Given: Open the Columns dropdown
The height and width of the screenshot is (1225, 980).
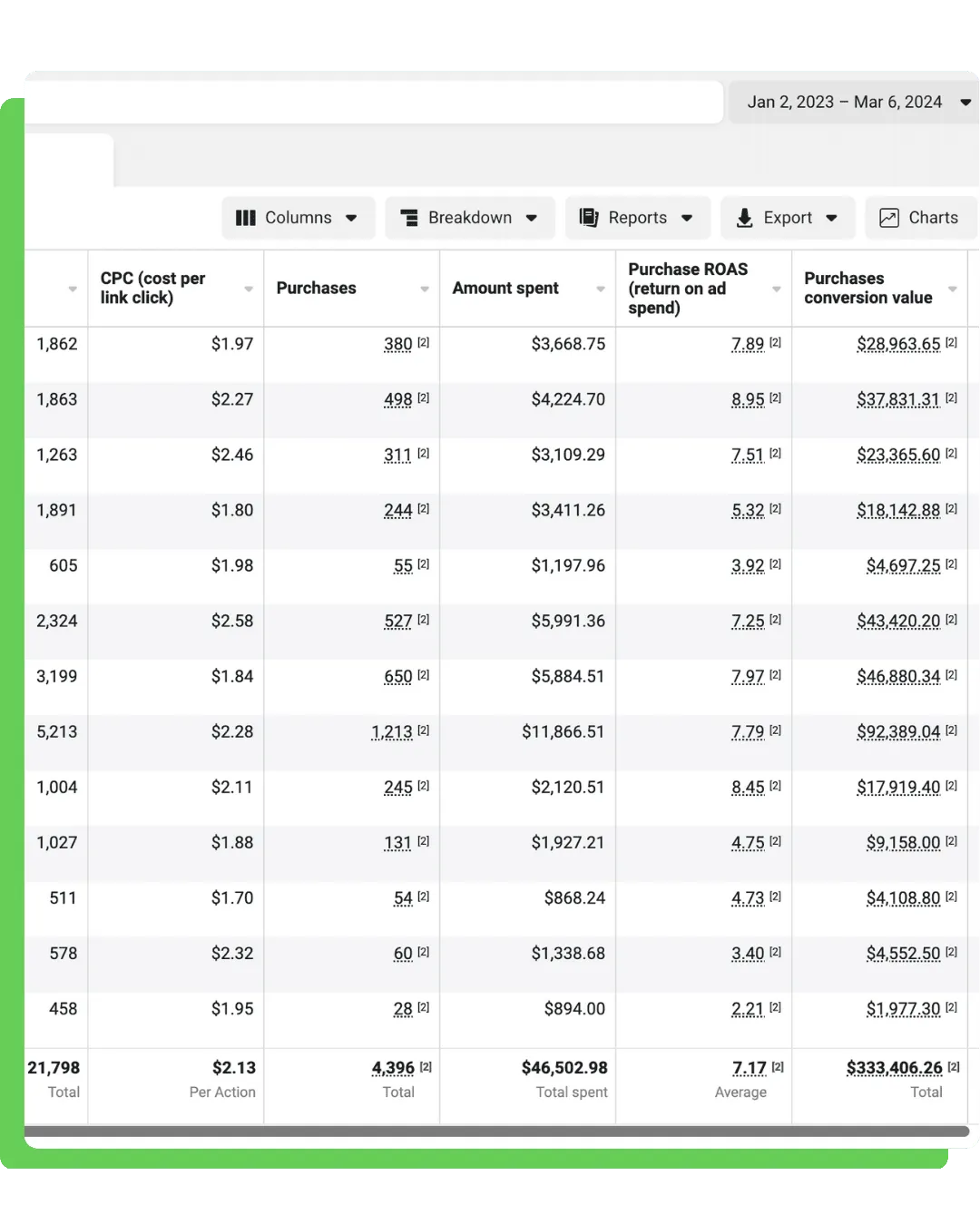Looking at the screenshot, I should point(299,218).
